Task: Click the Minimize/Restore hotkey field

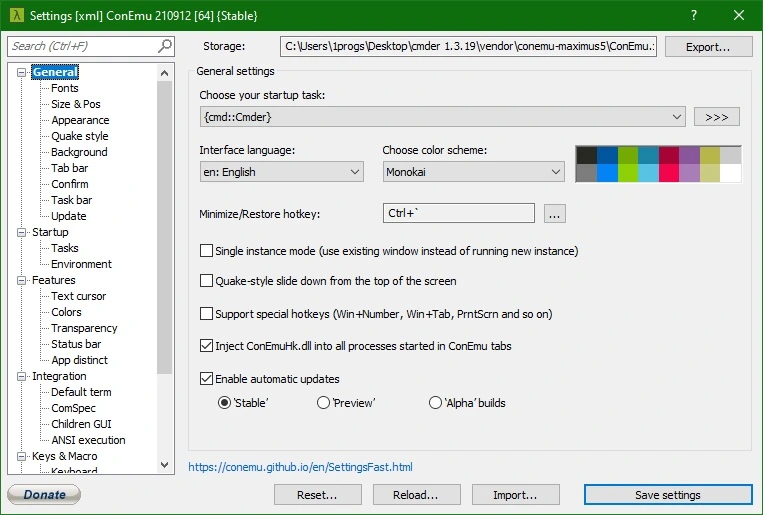Action: pyautogui.click(x=458, y=213)
